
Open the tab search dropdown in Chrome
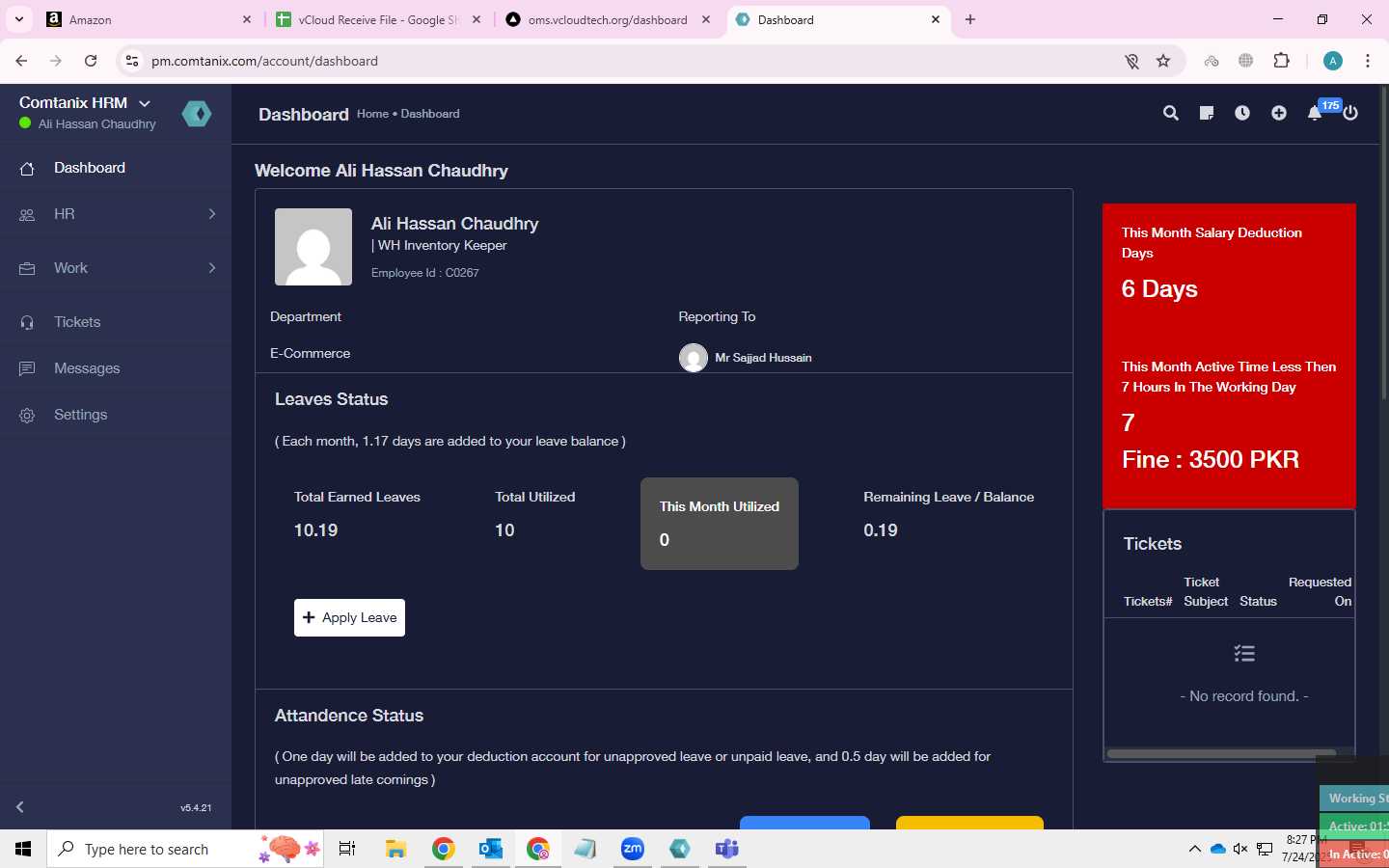(x=18, y=19)
